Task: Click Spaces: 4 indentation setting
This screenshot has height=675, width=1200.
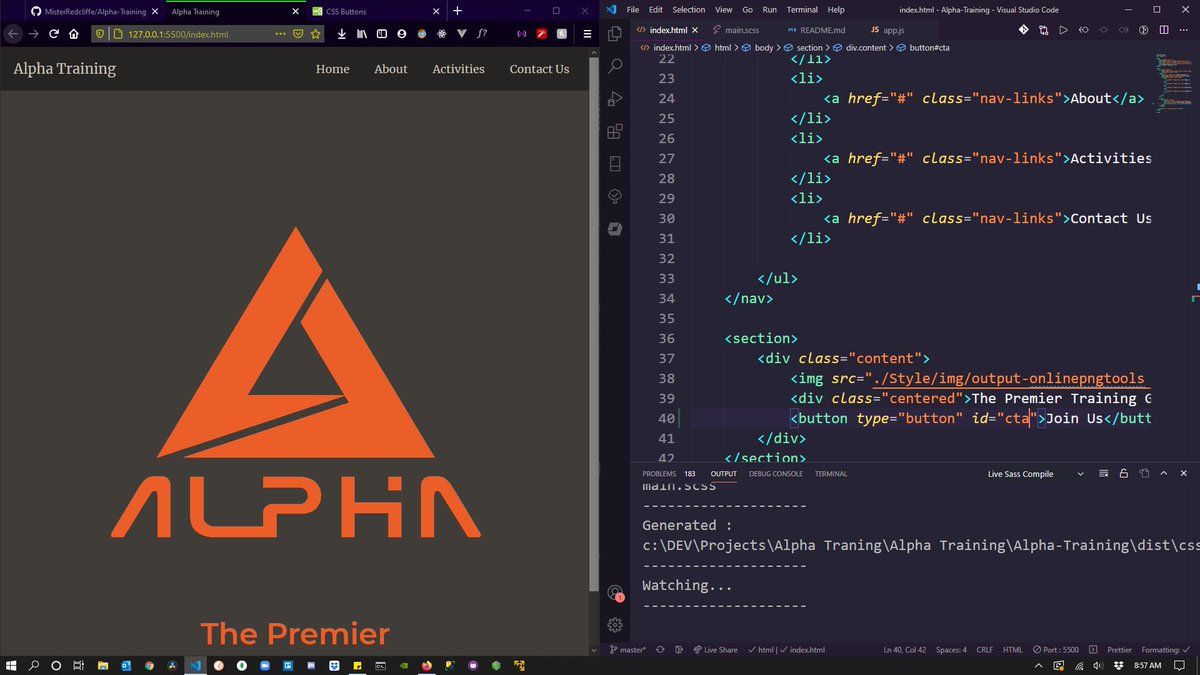Action: pyautogui.click(x=950, y=649)
